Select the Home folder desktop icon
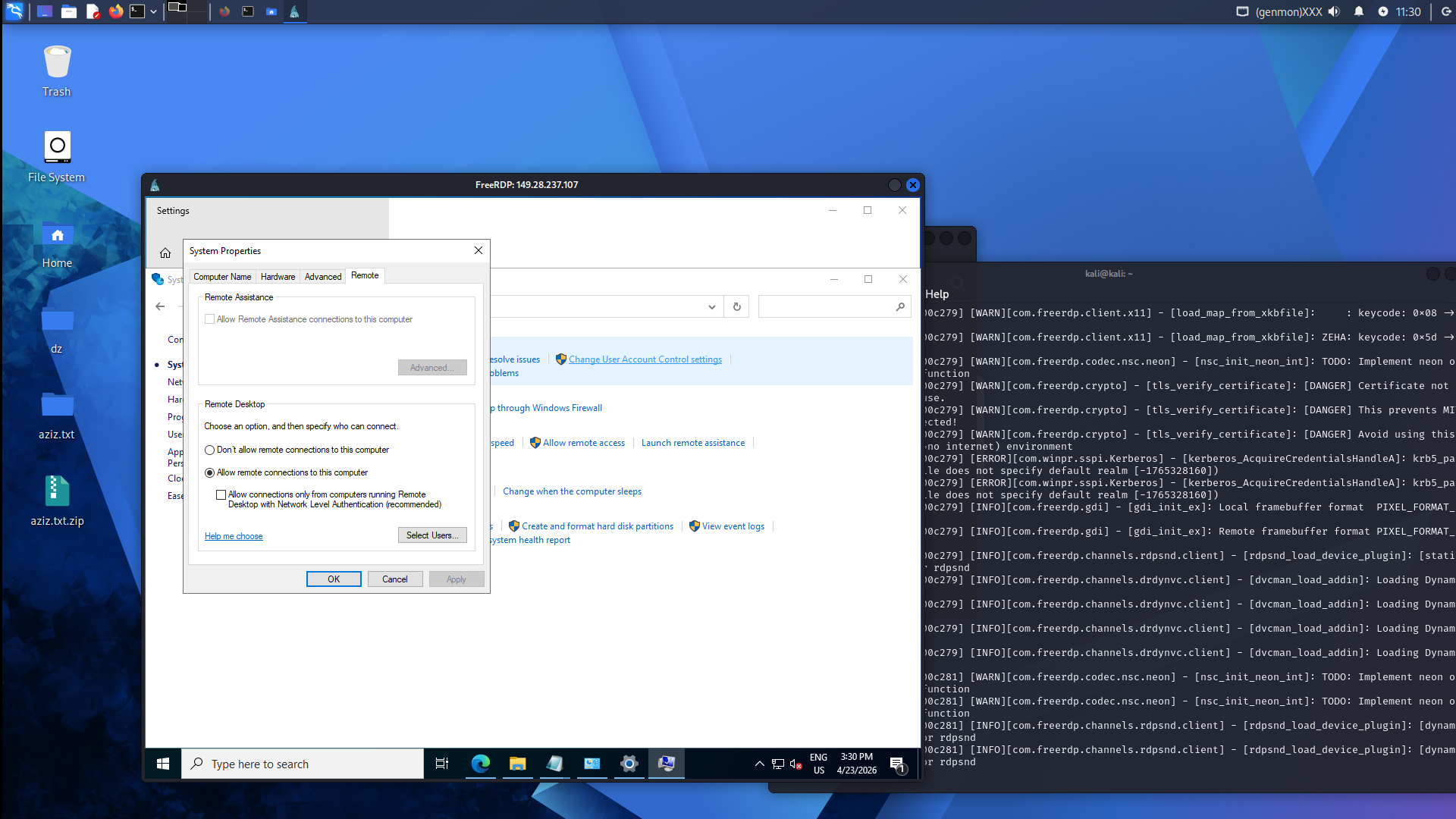Viewport: 1456px width, 819px height. (x=57, y=244)
